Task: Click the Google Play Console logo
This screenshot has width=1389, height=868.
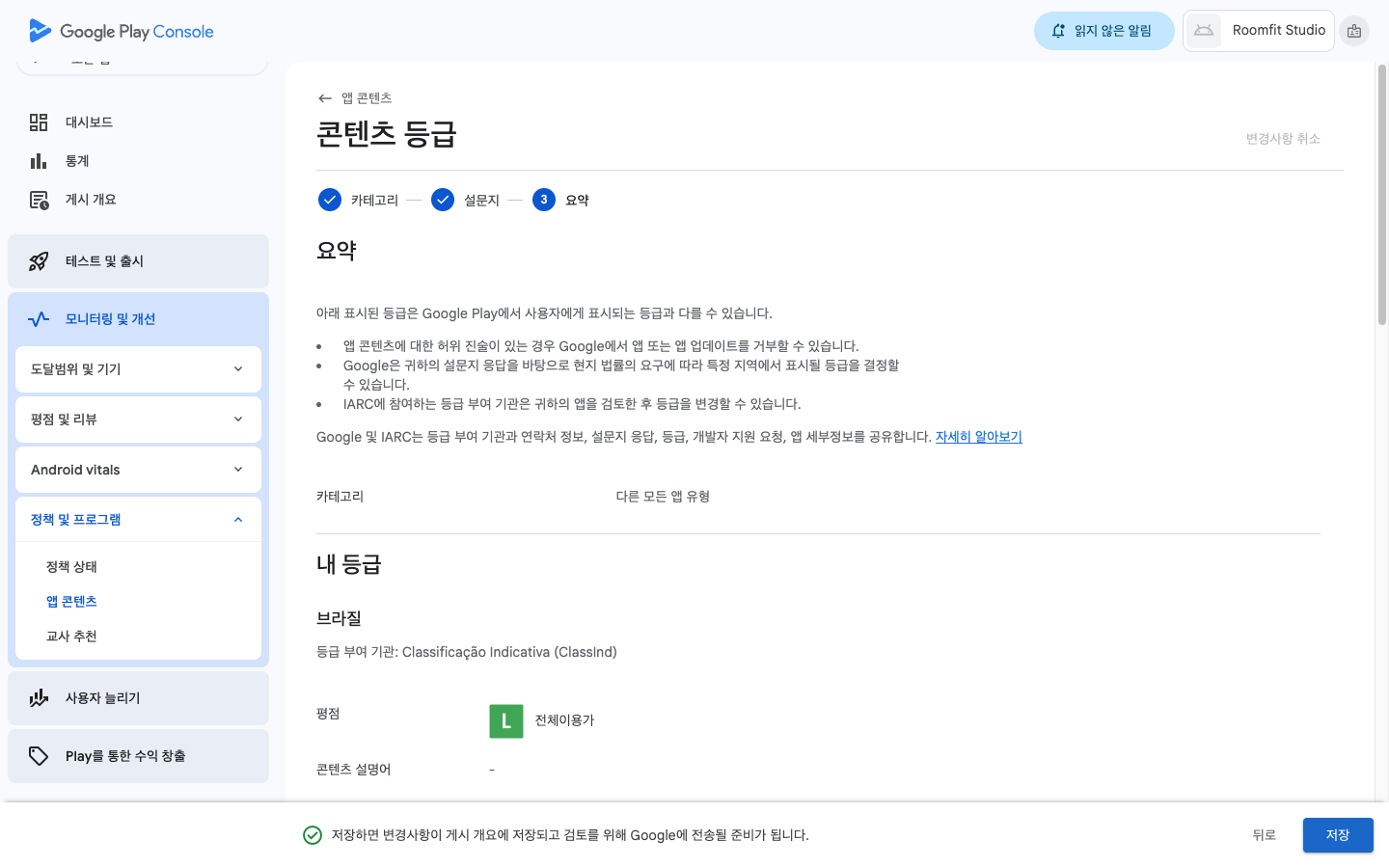Action: click(122, 31)
